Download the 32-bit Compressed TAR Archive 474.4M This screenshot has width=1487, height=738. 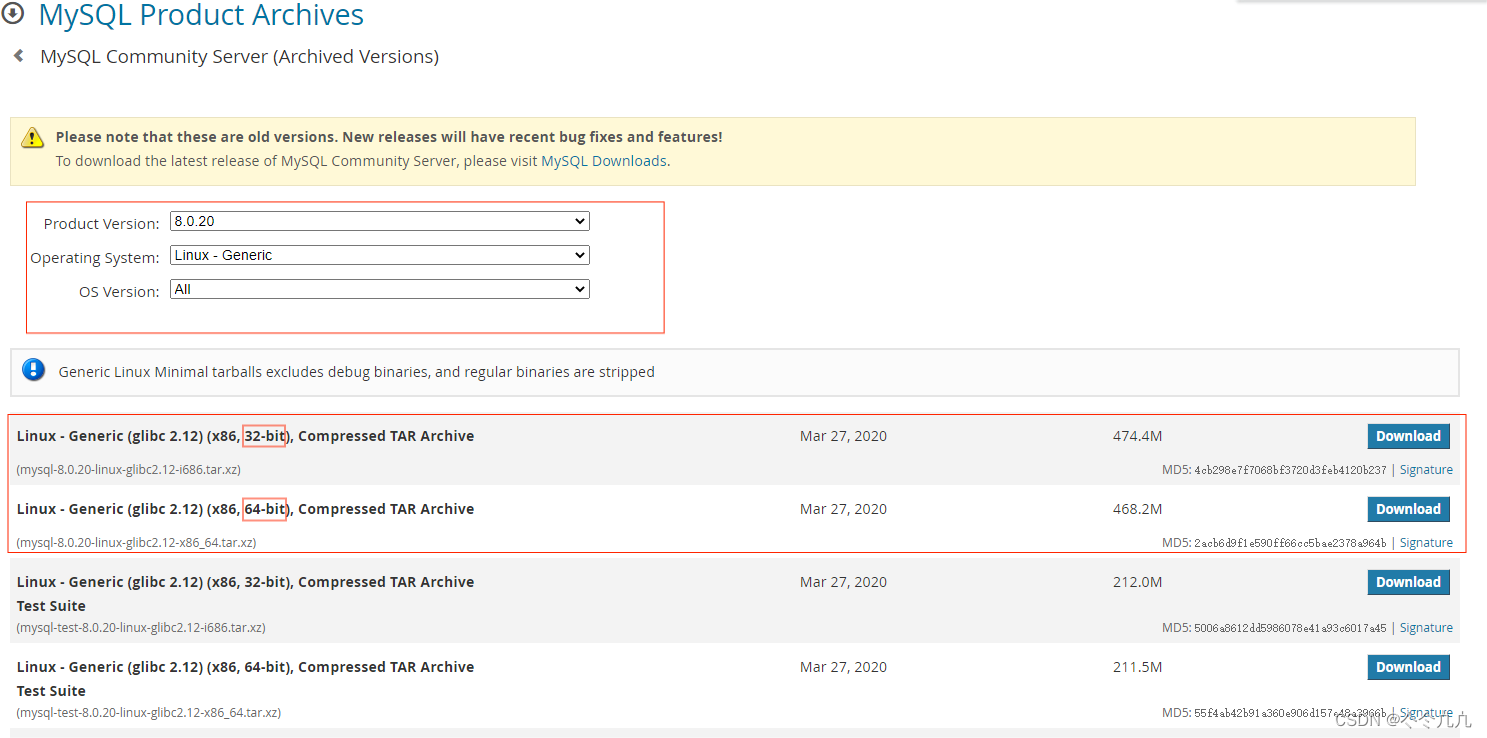tap(1408, 436)
